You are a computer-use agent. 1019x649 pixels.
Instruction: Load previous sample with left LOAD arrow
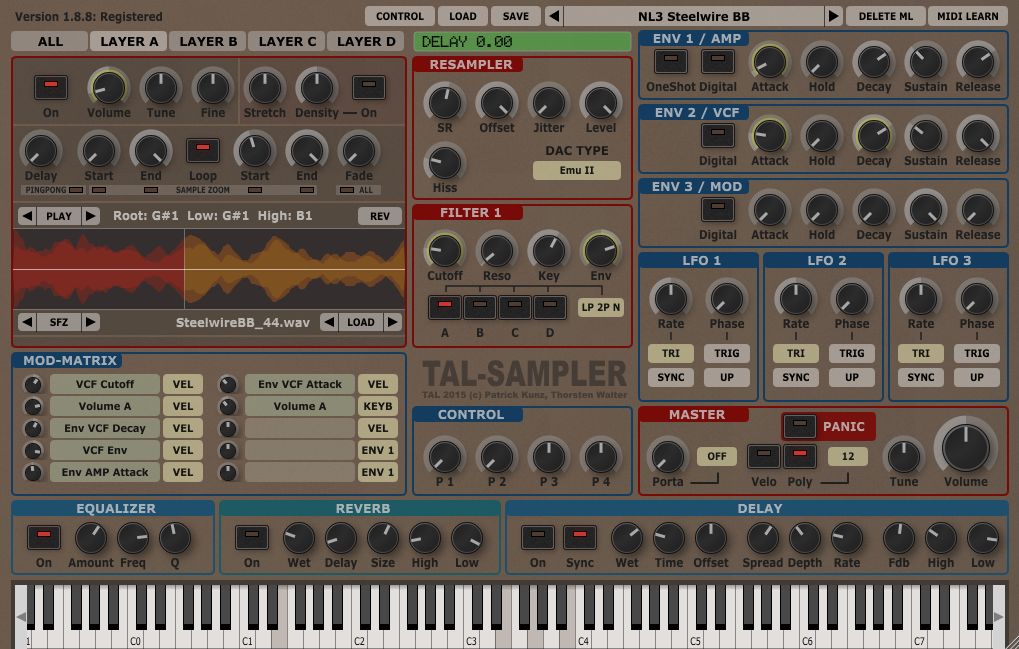(329, 322)
